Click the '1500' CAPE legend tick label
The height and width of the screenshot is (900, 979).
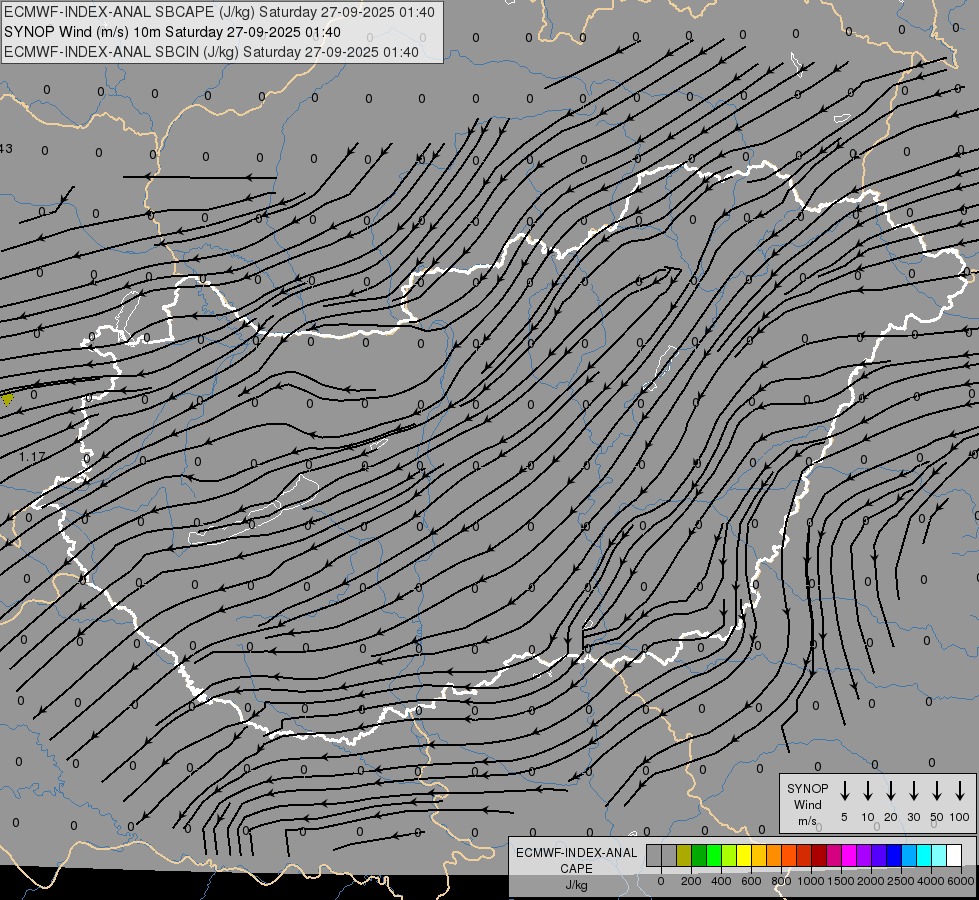pos(841,881)
